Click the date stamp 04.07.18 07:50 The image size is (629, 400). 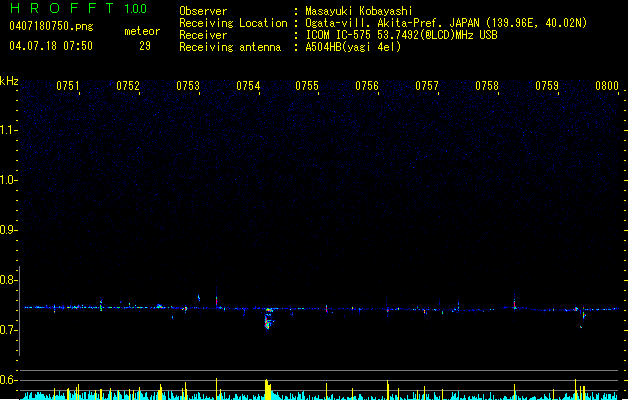coord(51,46)
